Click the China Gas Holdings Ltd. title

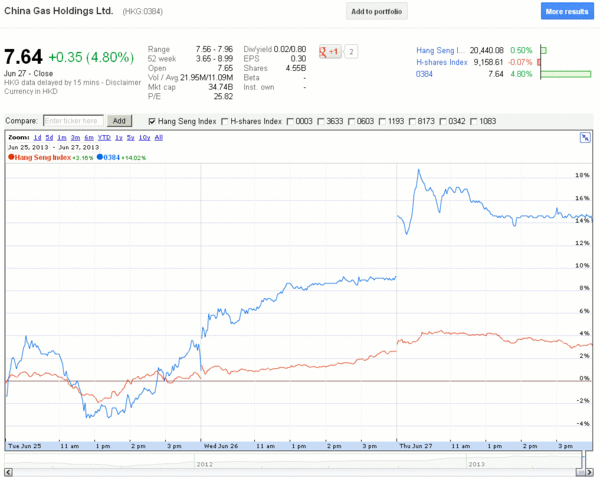(59, 11)
